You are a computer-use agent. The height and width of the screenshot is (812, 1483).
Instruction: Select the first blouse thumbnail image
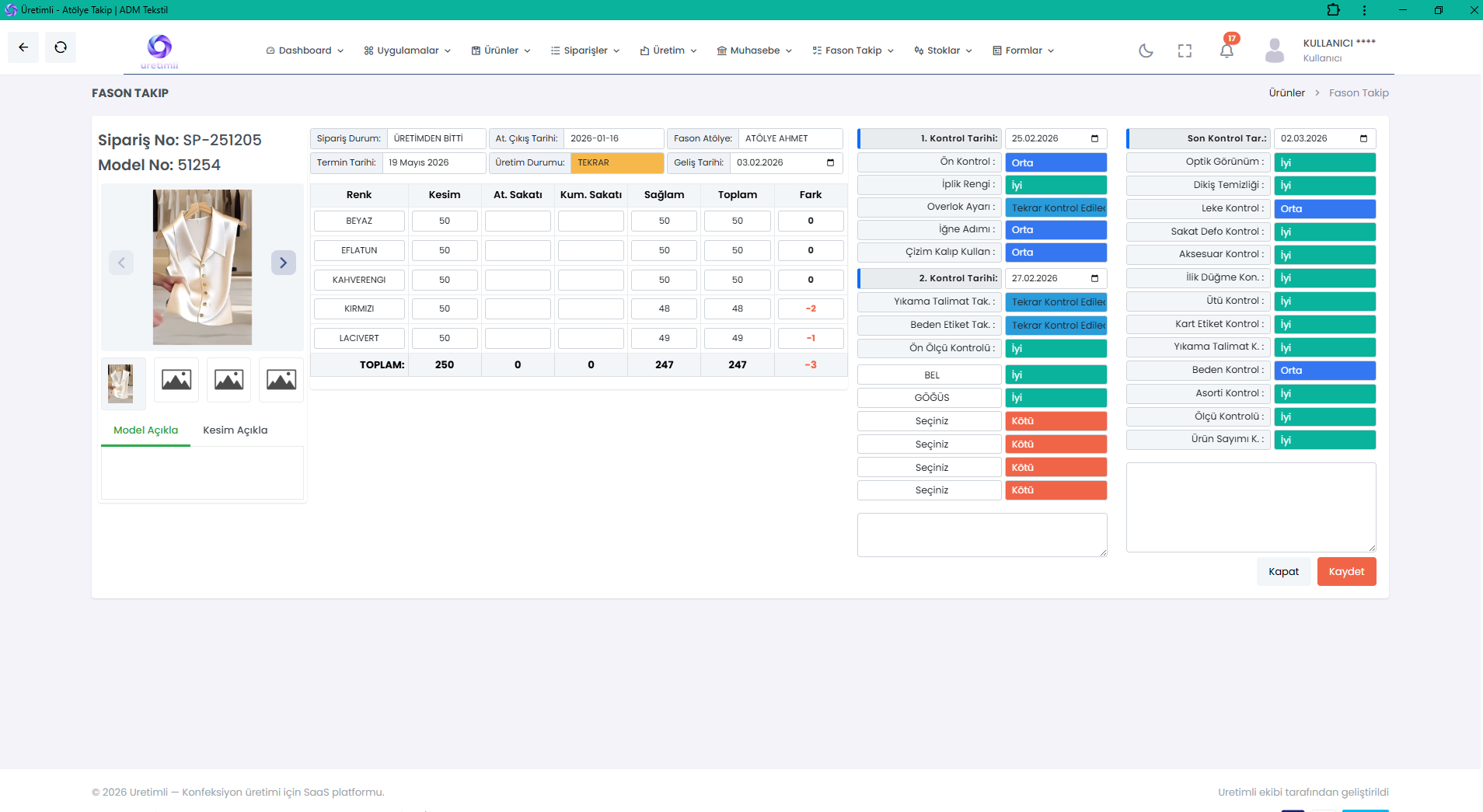coord(123,382)
